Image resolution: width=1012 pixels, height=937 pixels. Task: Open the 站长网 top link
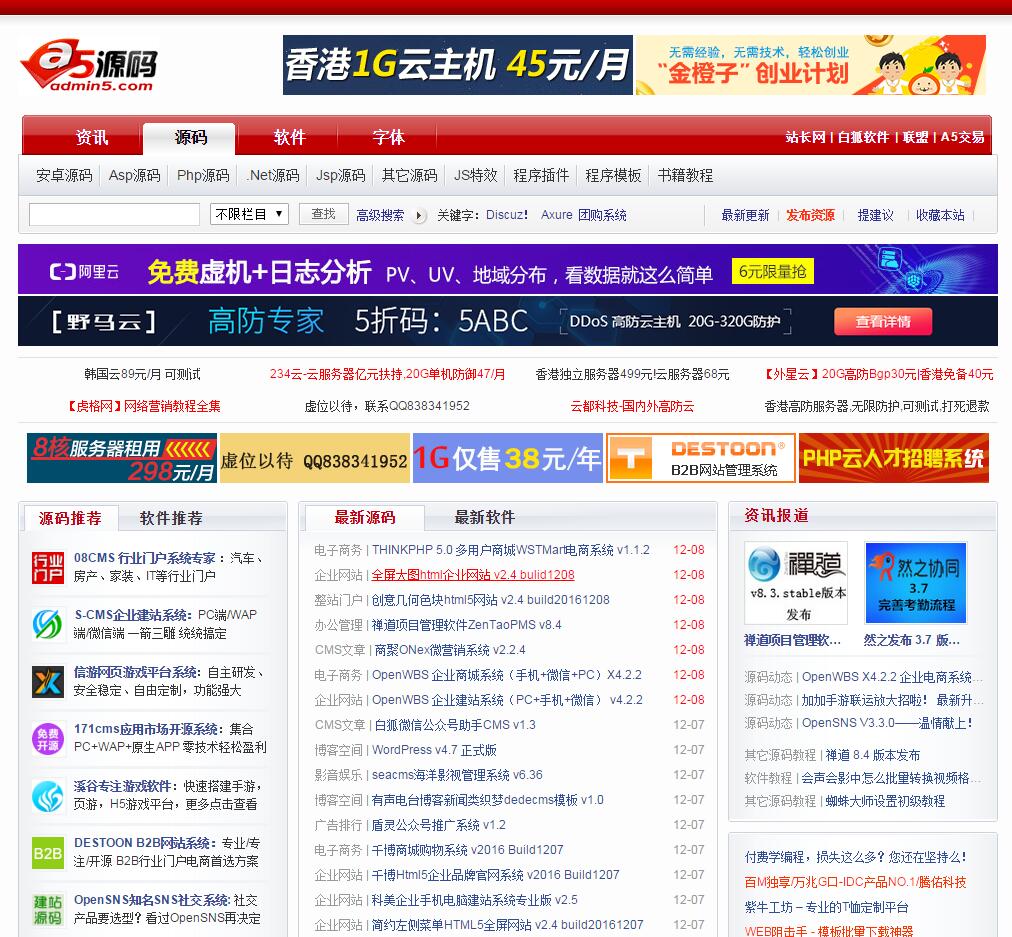[x=805, y=137]
